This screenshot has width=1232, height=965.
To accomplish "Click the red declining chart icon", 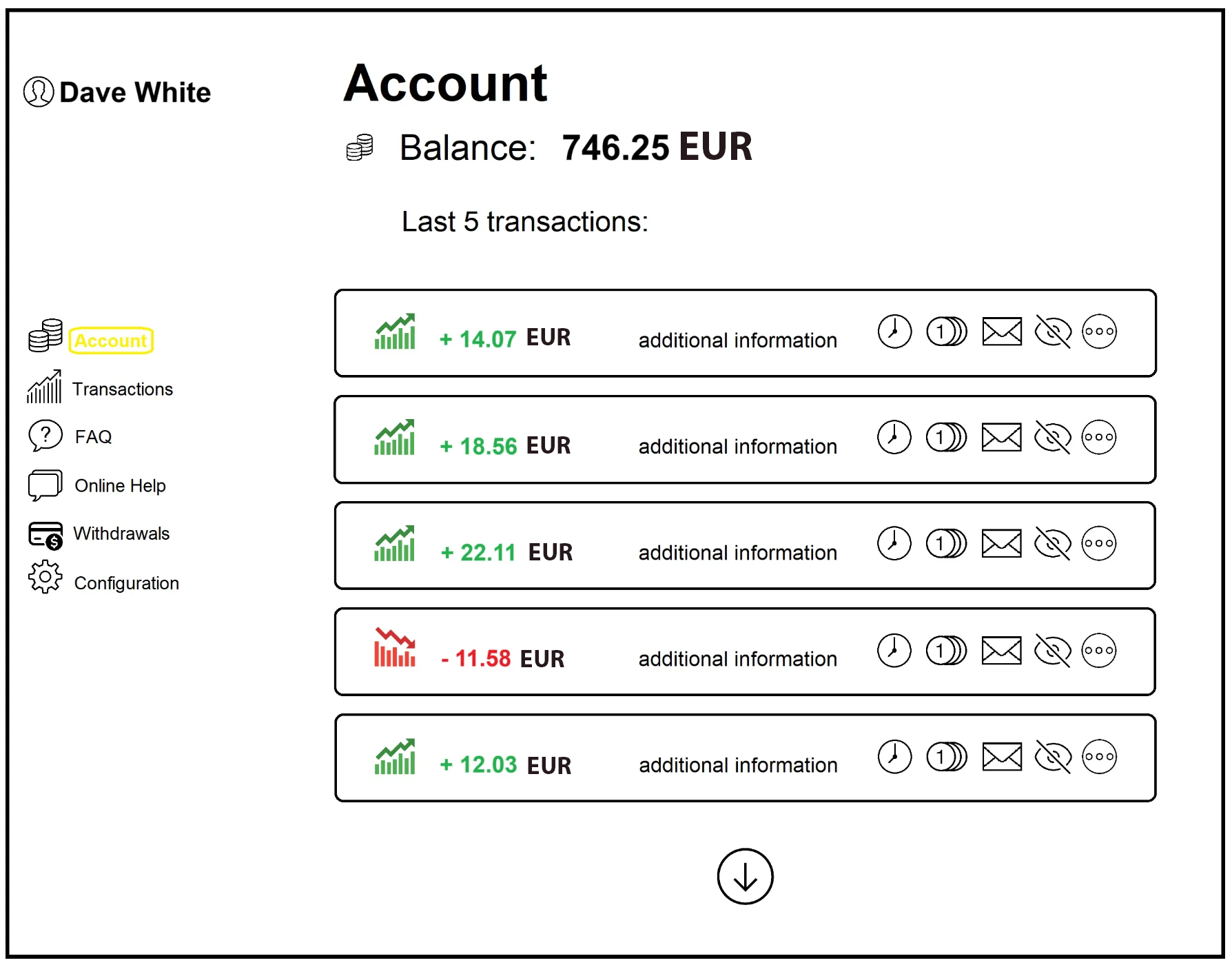I will [x=395, y=648].
